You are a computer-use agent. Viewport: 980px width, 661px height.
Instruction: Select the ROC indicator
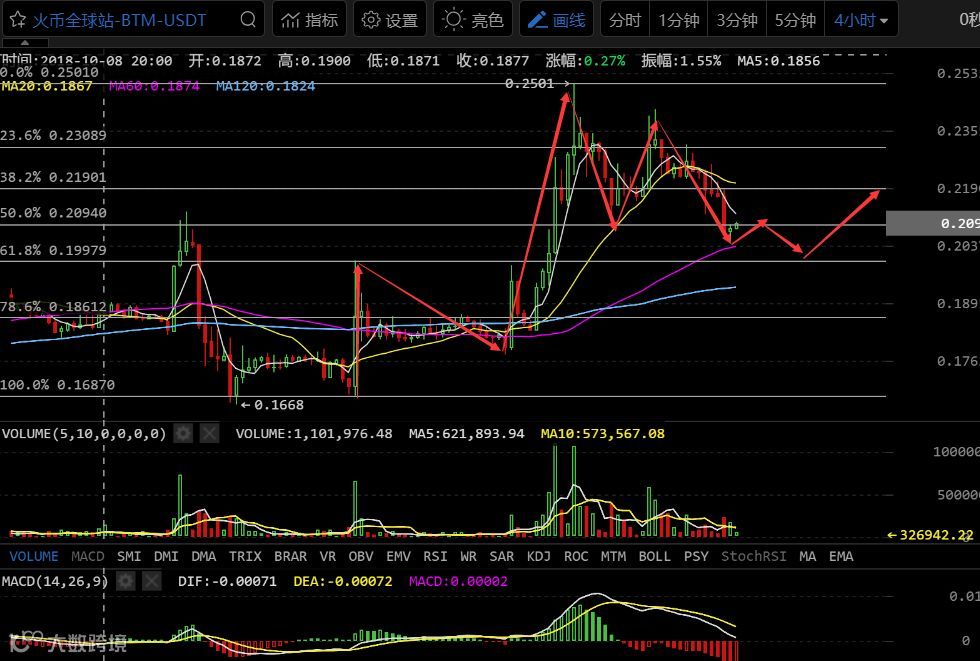click(576, 556)
